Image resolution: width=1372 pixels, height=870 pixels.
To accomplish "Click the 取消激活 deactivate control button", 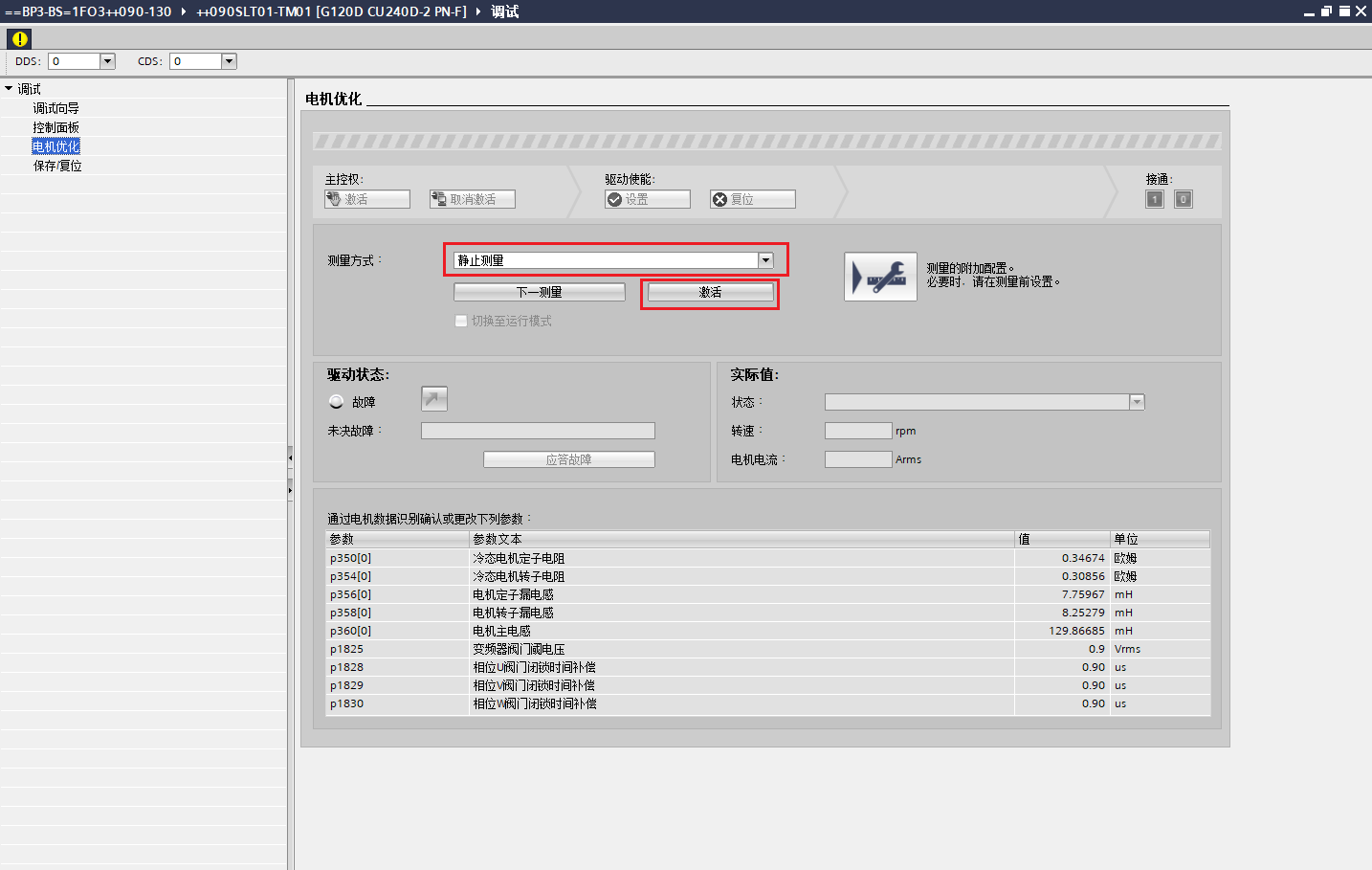I will point(473,199).
